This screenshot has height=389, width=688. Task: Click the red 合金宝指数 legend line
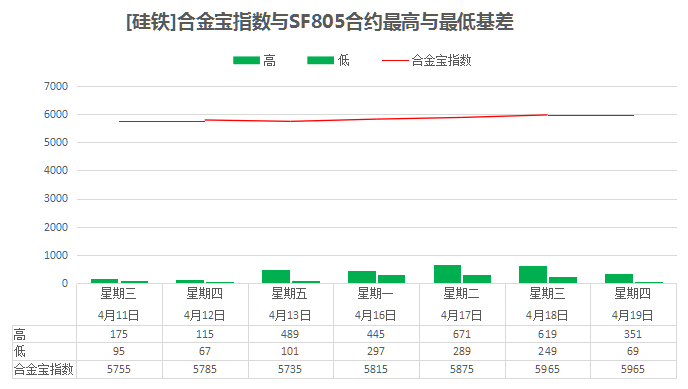pos(395,61)
